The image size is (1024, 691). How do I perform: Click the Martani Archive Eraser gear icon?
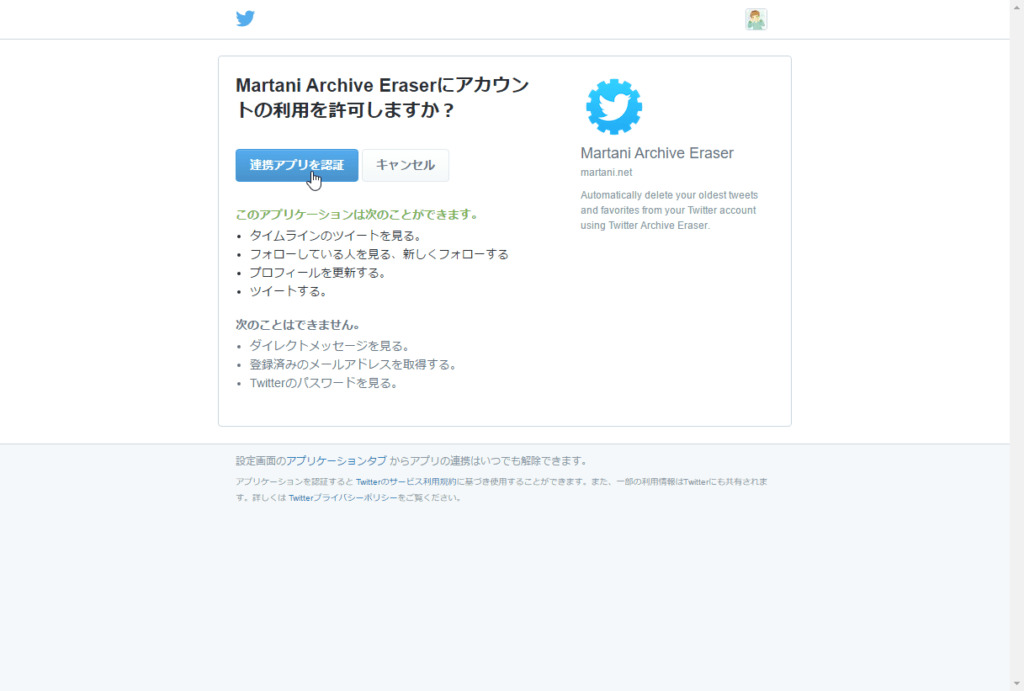point(614,107)
